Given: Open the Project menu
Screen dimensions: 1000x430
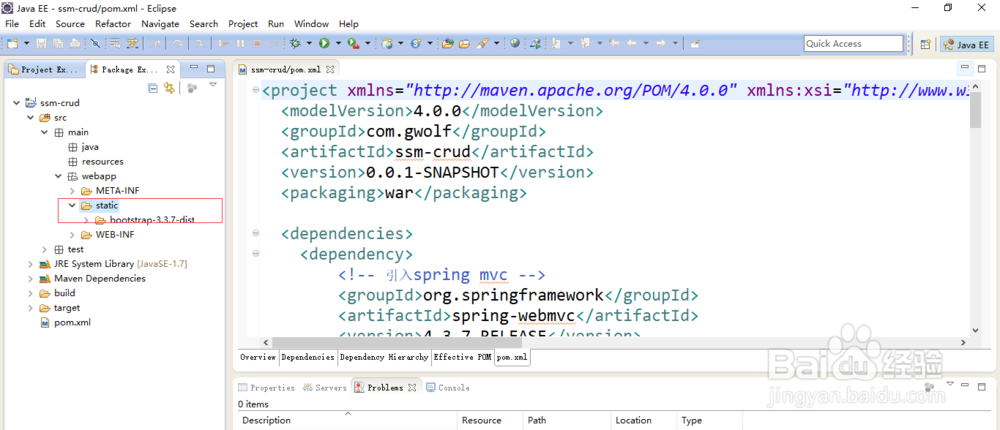Looking at the screenshot, I should pos(243,24).
